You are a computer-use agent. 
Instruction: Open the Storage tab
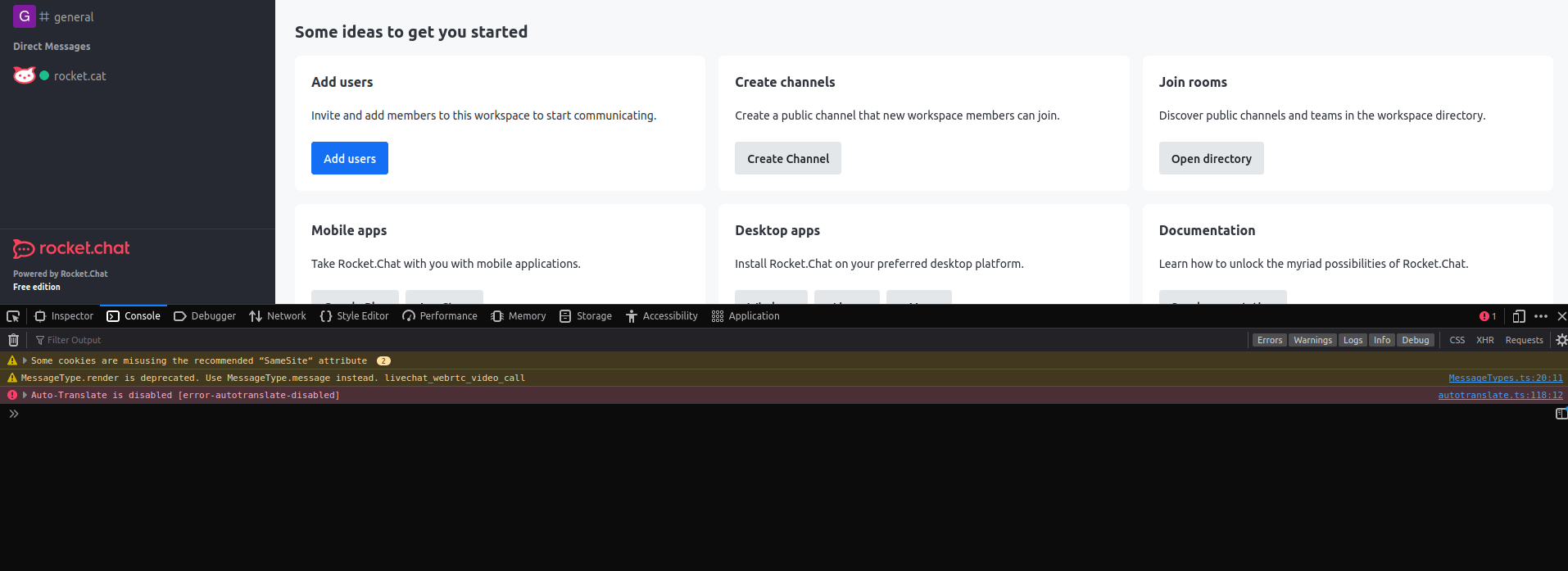pos(586,316)
